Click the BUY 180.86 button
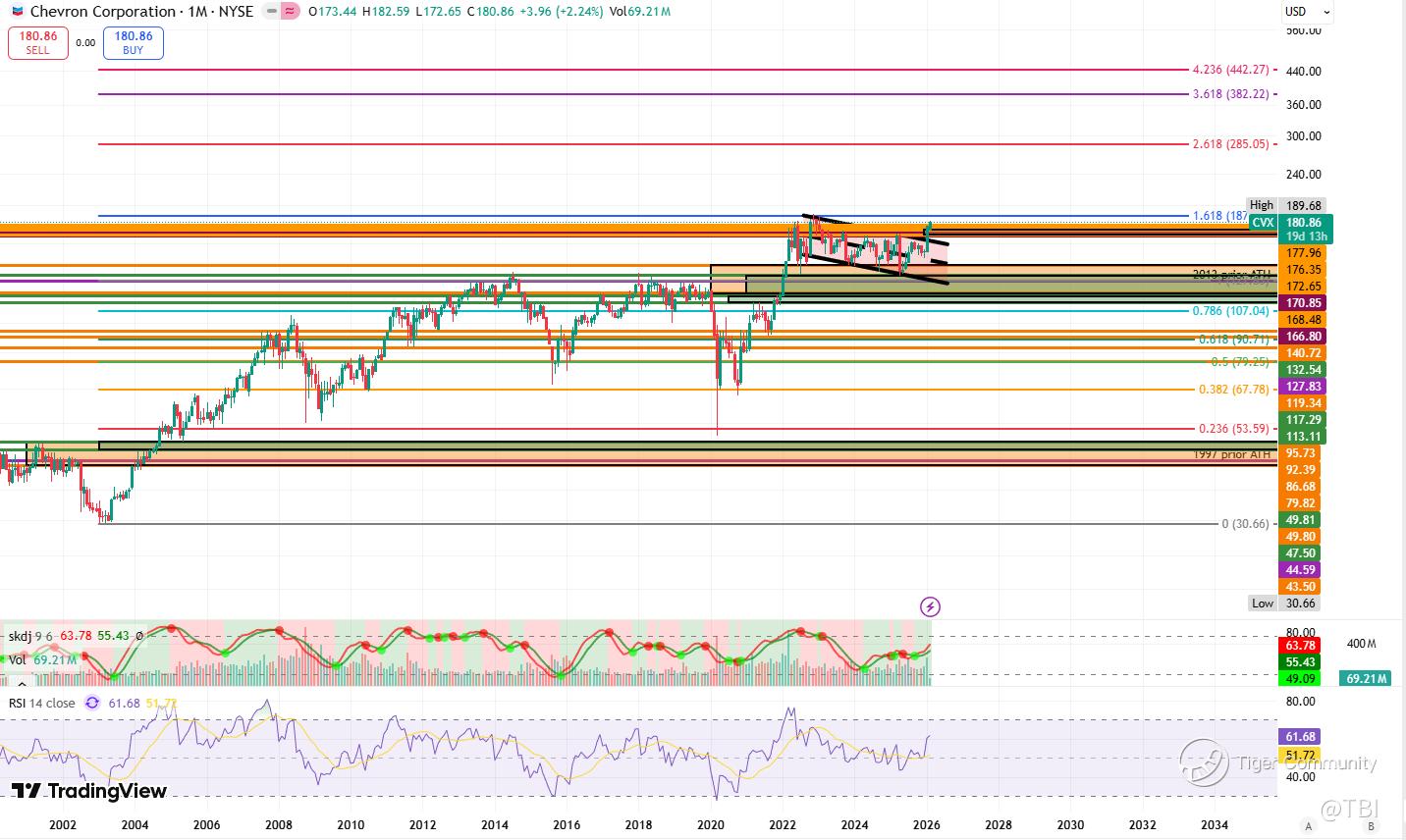The height and width of the screenshot is (840, 1406). pos(134,43)
